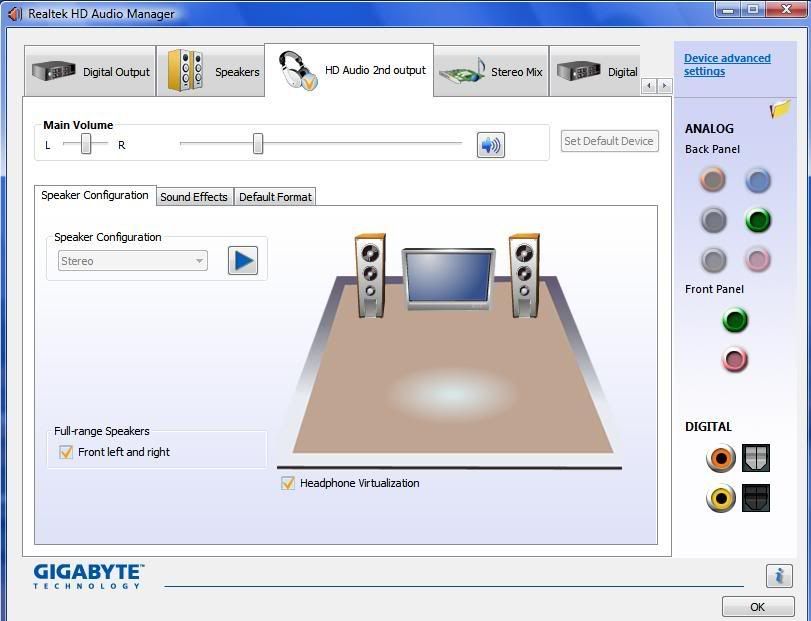Image resolution: width=811 pixels, height=621 pixels.
Task: Open the Sound Effects tab
Action: pyautogui.click(x=194, y=197)
